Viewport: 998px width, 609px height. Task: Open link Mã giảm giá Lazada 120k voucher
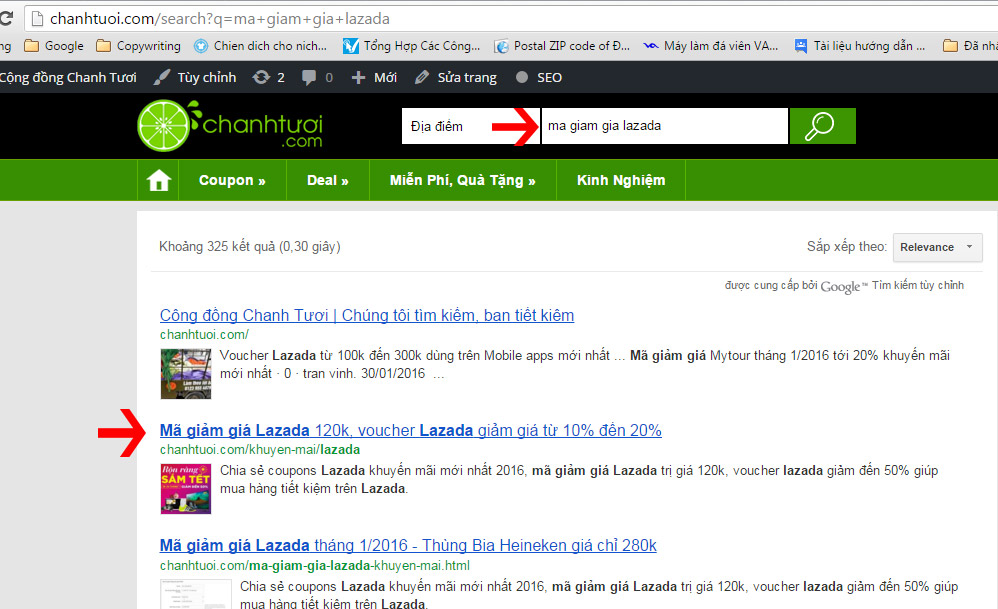click(x=410, y=430)
